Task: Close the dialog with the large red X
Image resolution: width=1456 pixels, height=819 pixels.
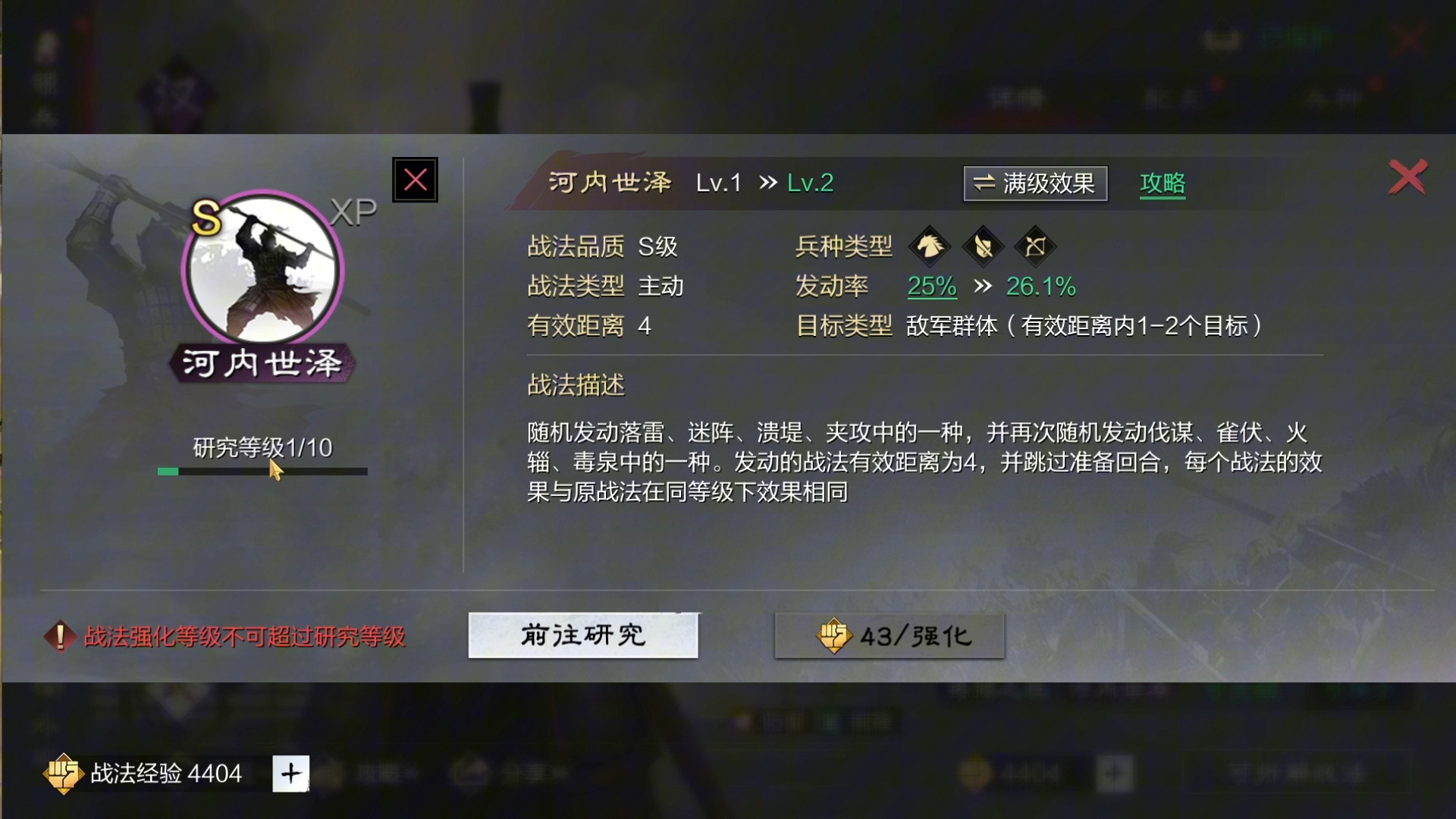Action: pos(1407,177)
